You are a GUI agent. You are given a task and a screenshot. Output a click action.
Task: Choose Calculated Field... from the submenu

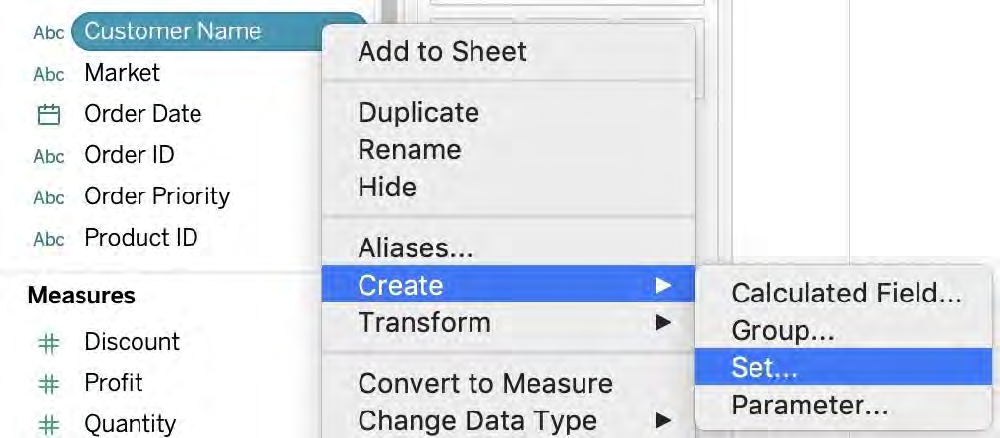click(844, 293)
